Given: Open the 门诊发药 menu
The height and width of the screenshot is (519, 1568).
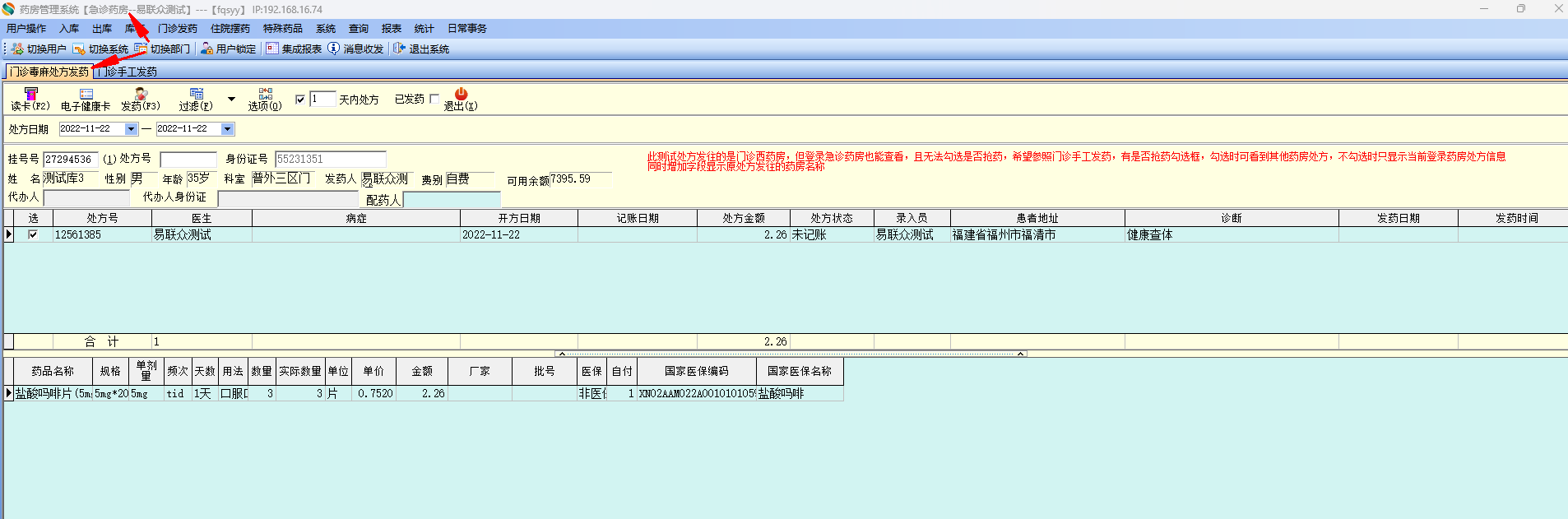Looking at the screenshot, I should [x=178, y=29].
